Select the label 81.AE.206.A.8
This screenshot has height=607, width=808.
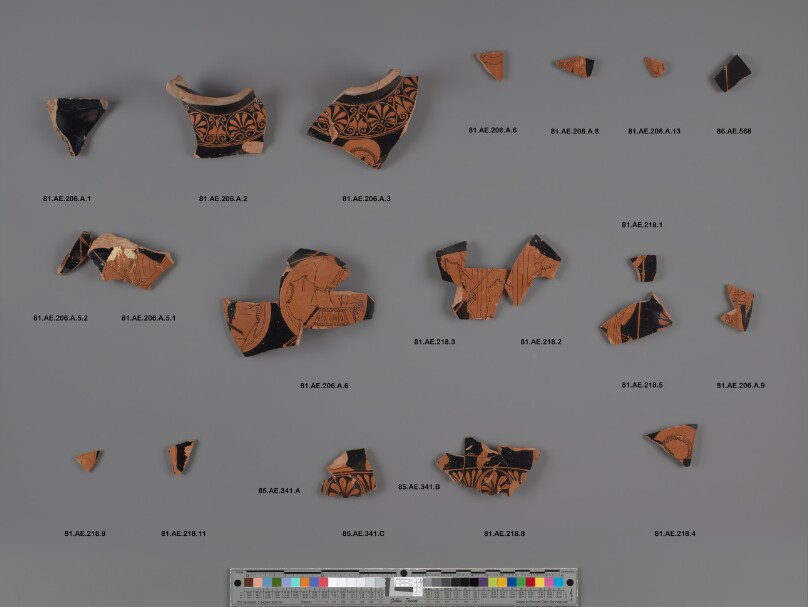point(575,131)
